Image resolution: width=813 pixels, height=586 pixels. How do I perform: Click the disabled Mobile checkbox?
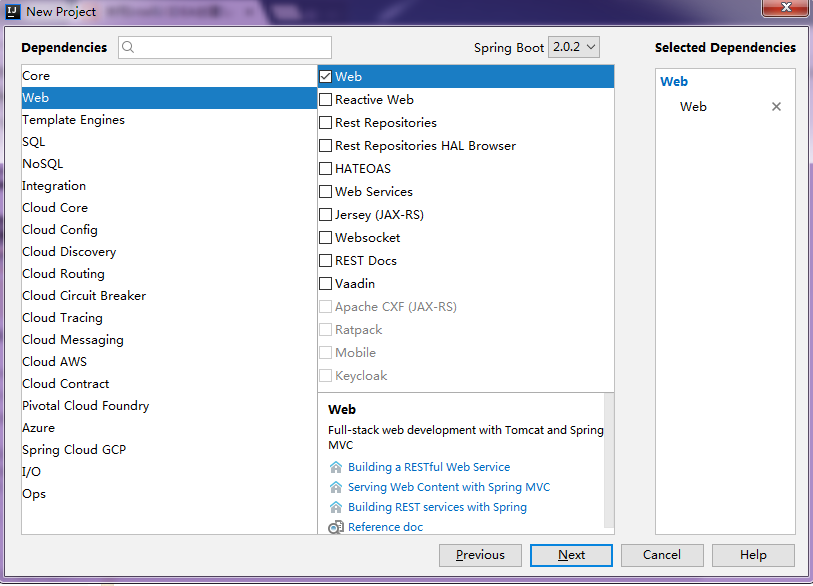point(326,353)
